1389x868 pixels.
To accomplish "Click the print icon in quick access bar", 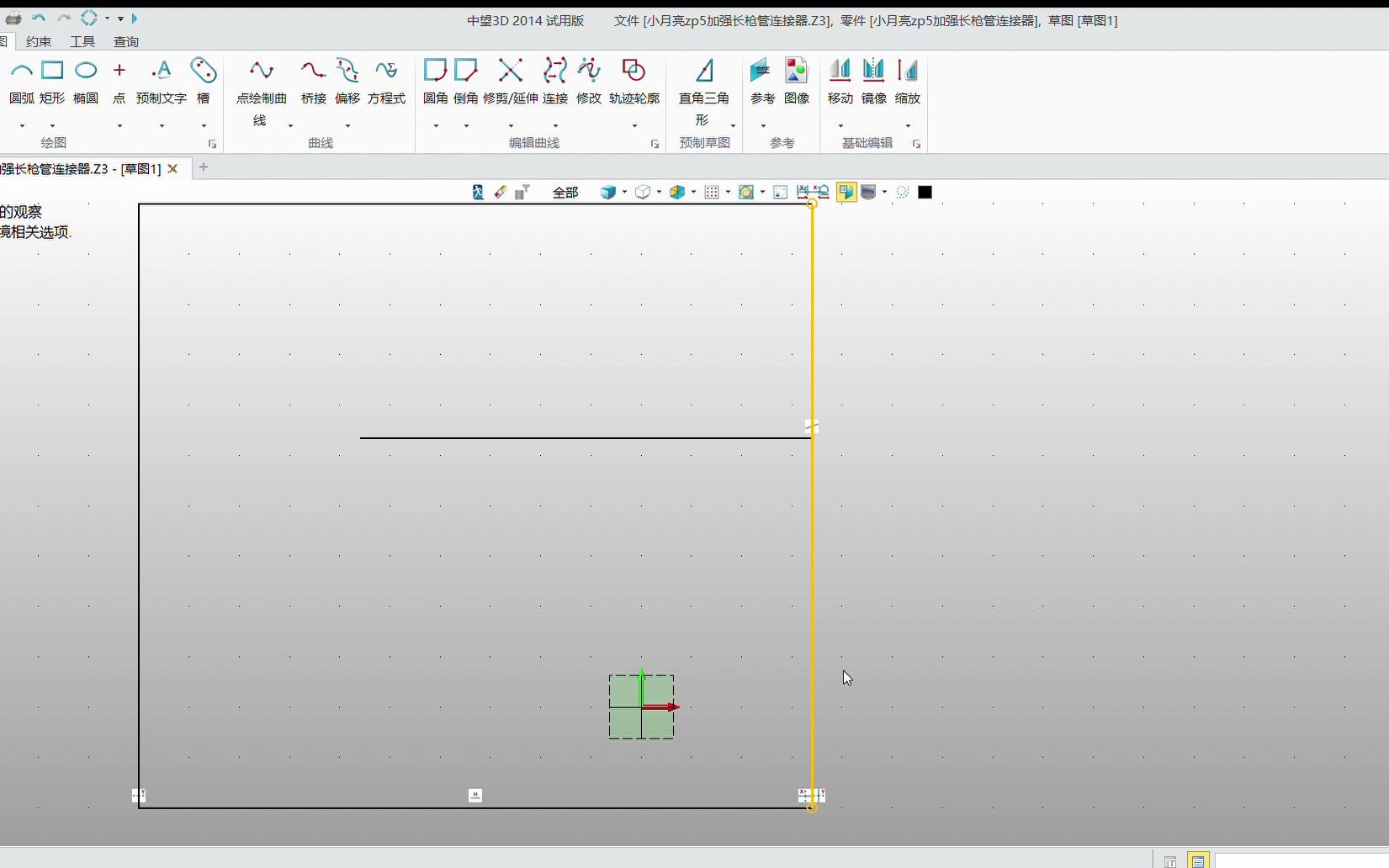I will click(13, 18).
